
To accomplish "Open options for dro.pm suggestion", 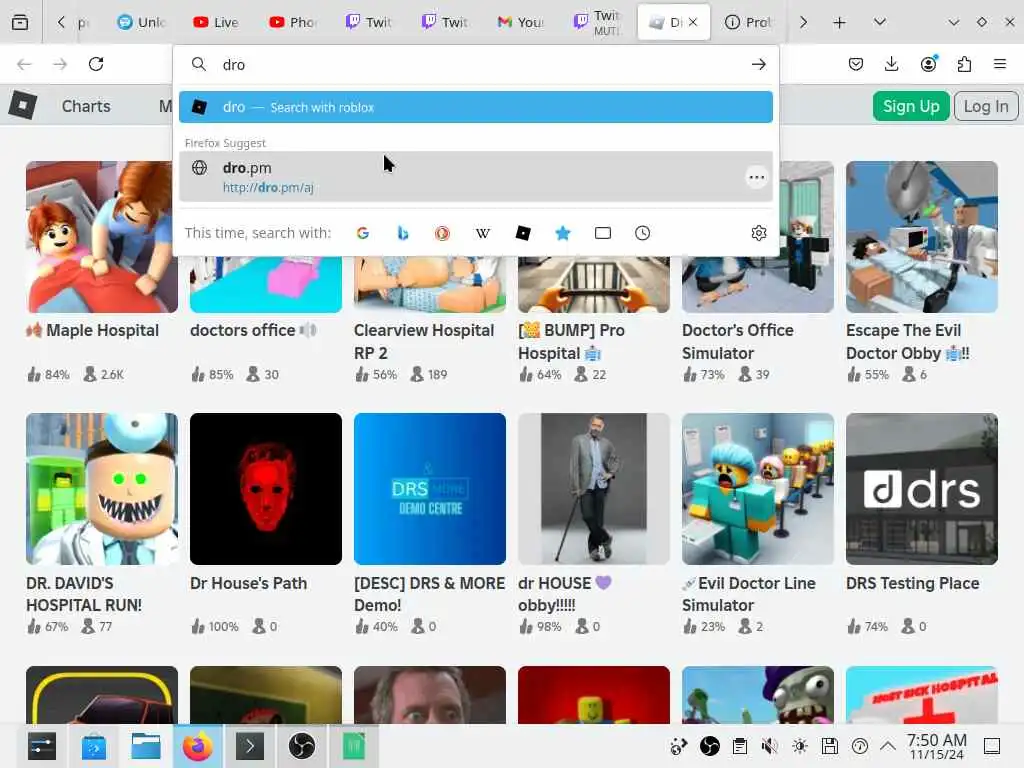I will (x=756, y=177).
